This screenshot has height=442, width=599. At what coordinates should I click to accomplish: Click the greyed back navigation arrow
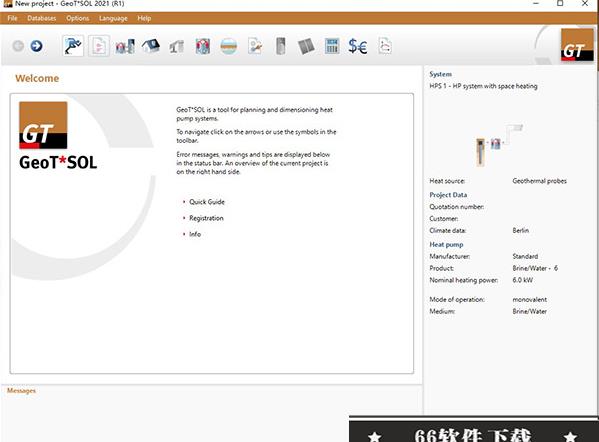tap(18, 46)
